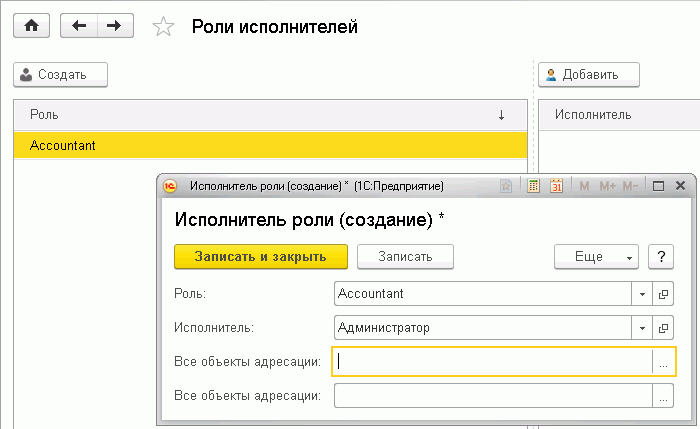This screenshot has height=429, width=700.
Task: Click the Добавить button
Action: click(588, 74)
